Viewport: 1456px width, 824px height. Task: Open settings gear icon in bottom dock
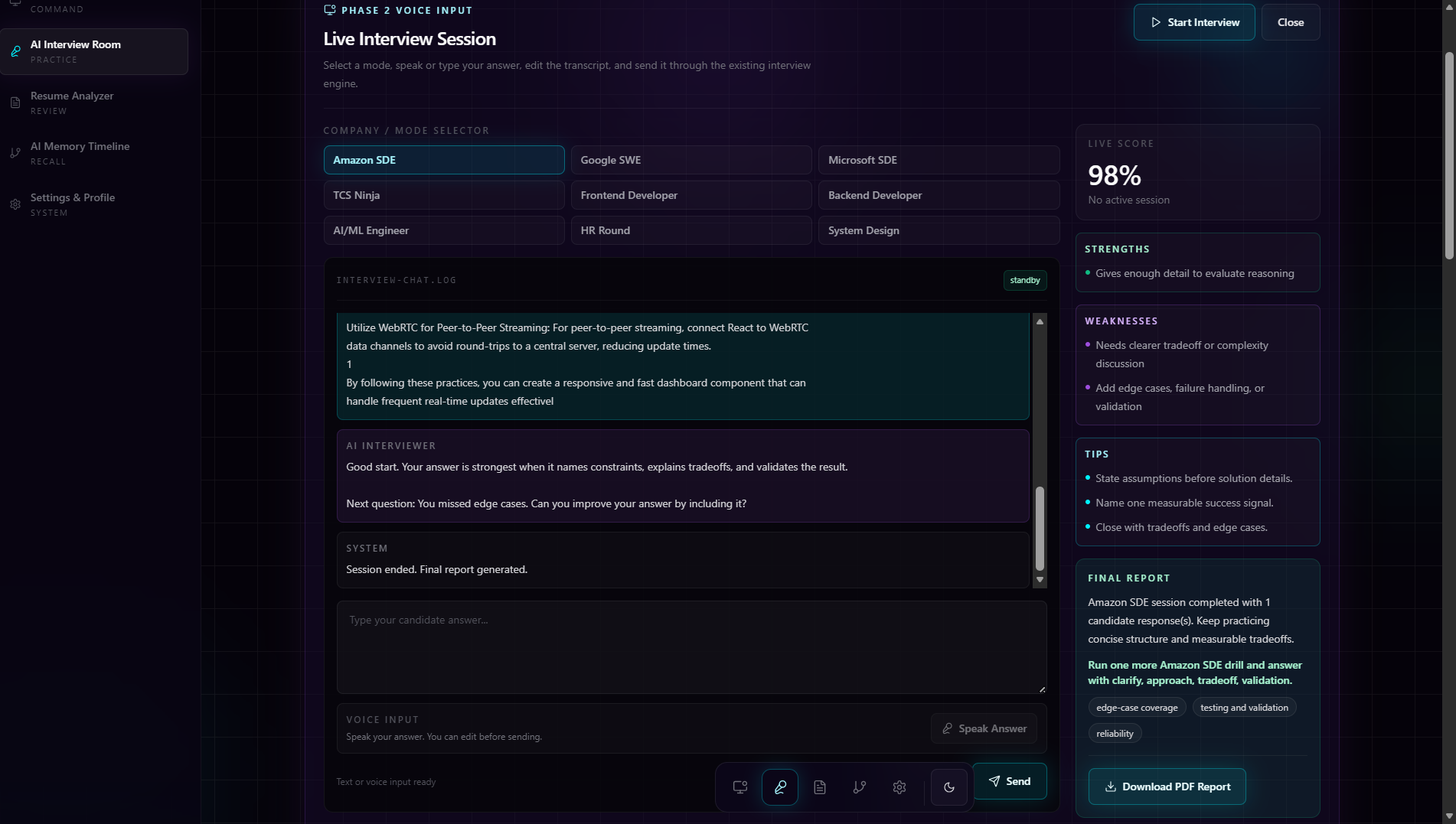coord(899,787)
